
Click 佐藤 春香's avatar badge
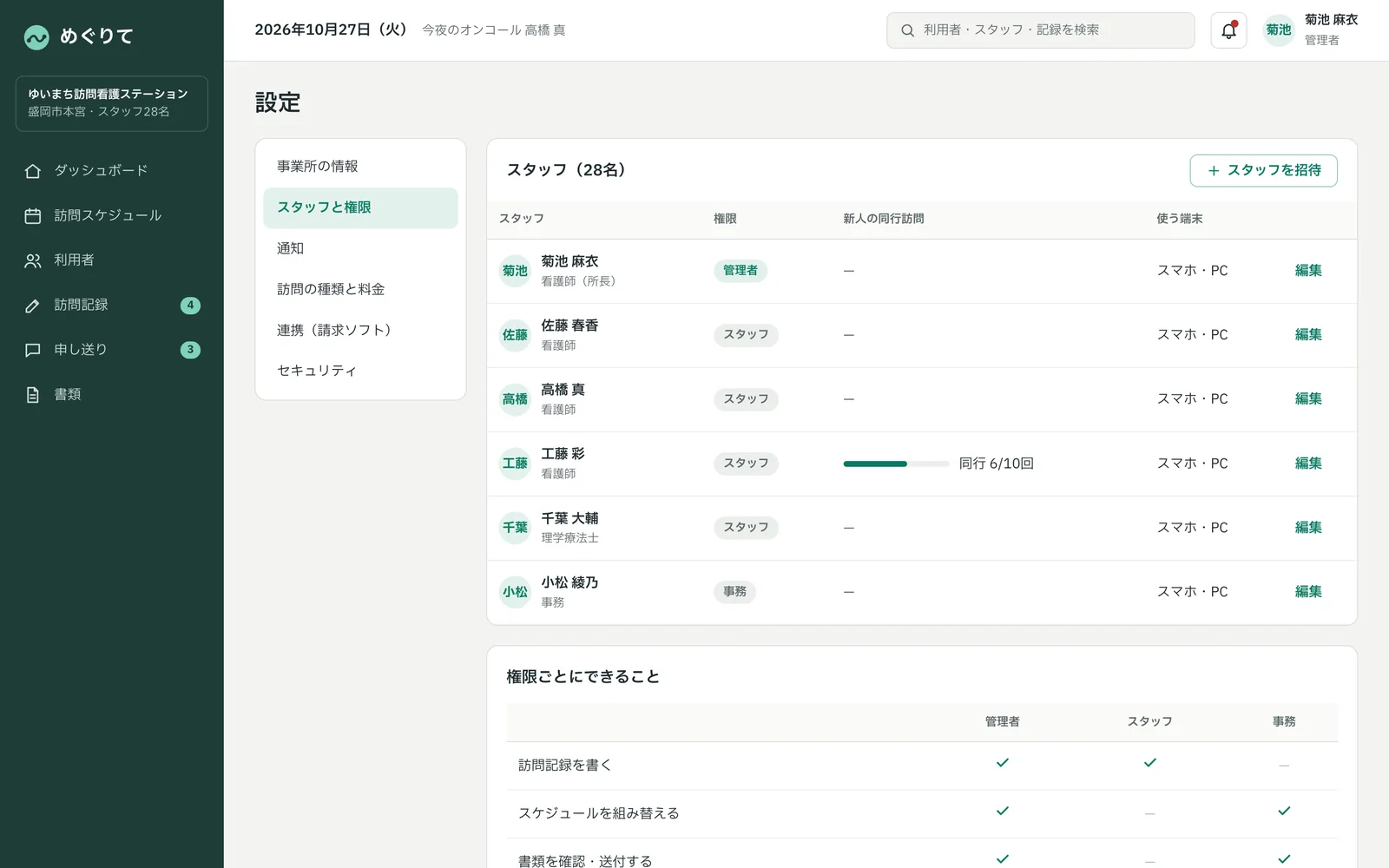coord(515,335)
